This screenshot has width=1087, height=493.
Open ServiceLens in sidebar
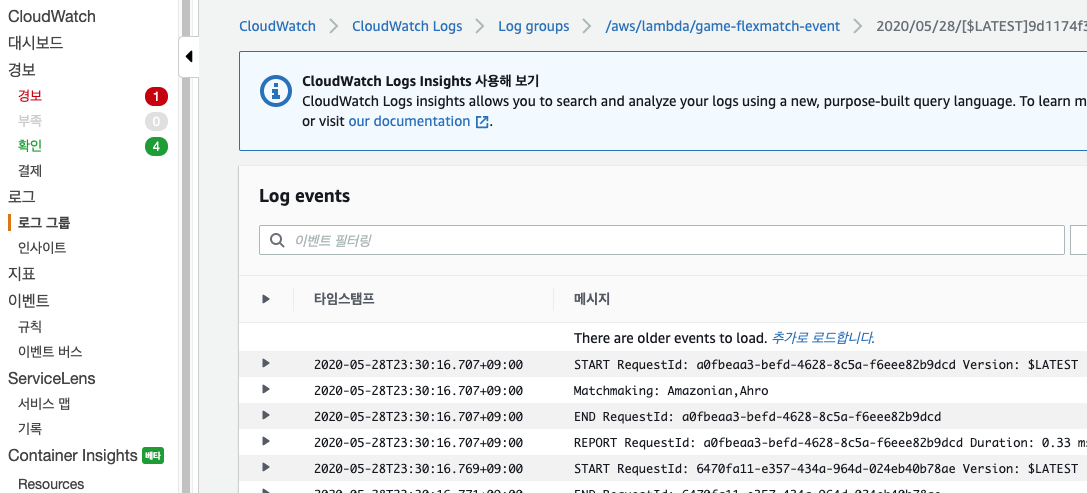(51, 379)
